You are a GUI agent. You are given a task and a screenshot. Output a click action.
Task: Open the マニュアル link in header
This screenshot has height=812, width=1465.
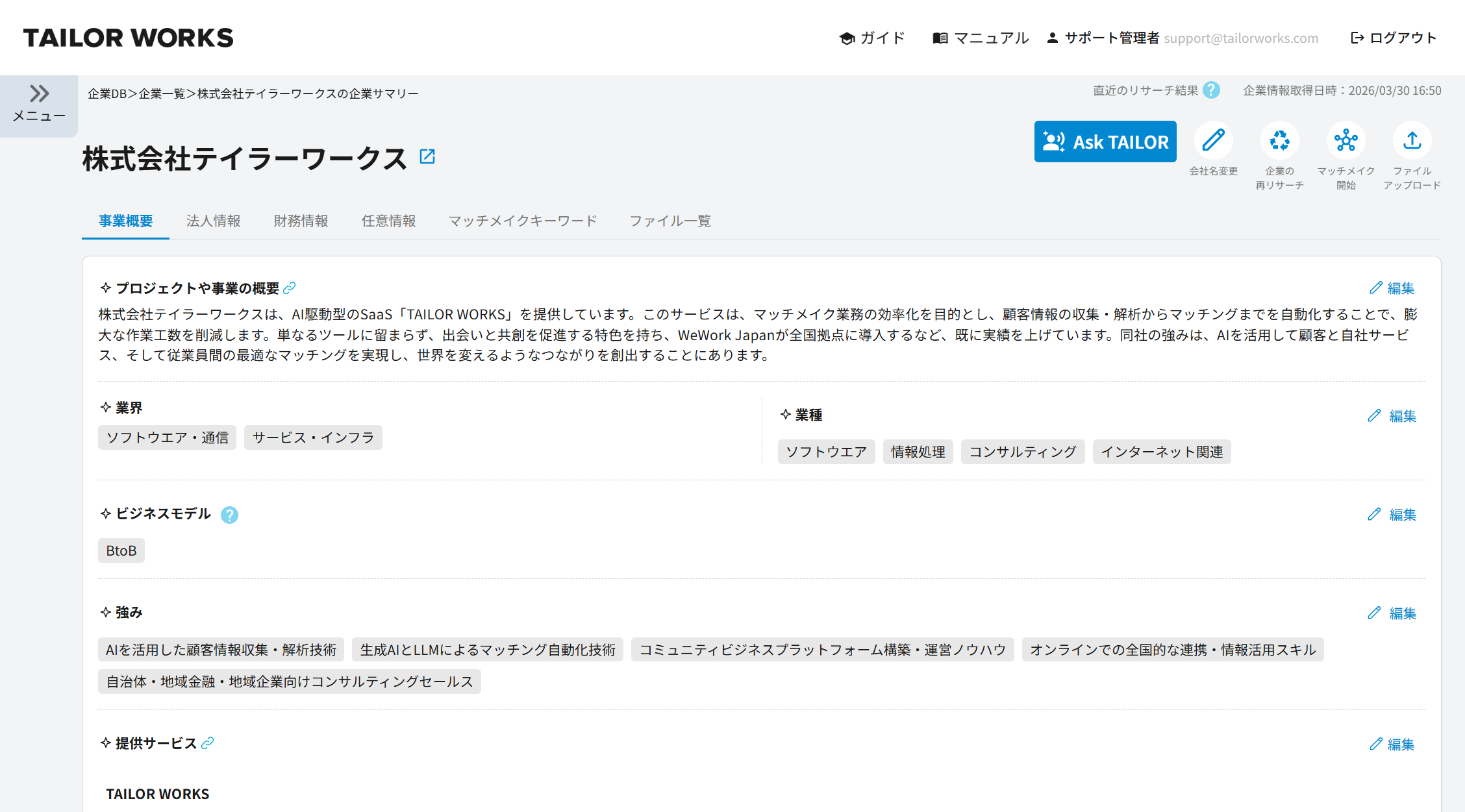981,38
